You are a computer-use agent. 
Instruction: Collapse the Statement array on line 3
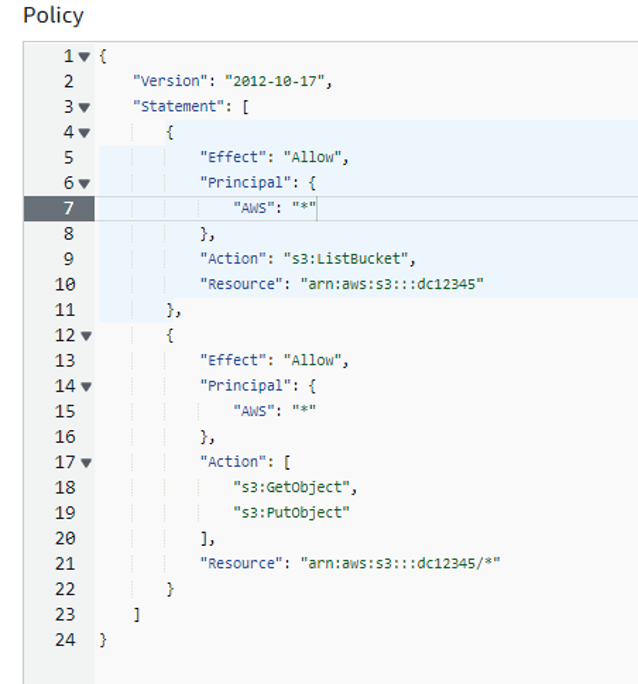[x=84, y=107]
